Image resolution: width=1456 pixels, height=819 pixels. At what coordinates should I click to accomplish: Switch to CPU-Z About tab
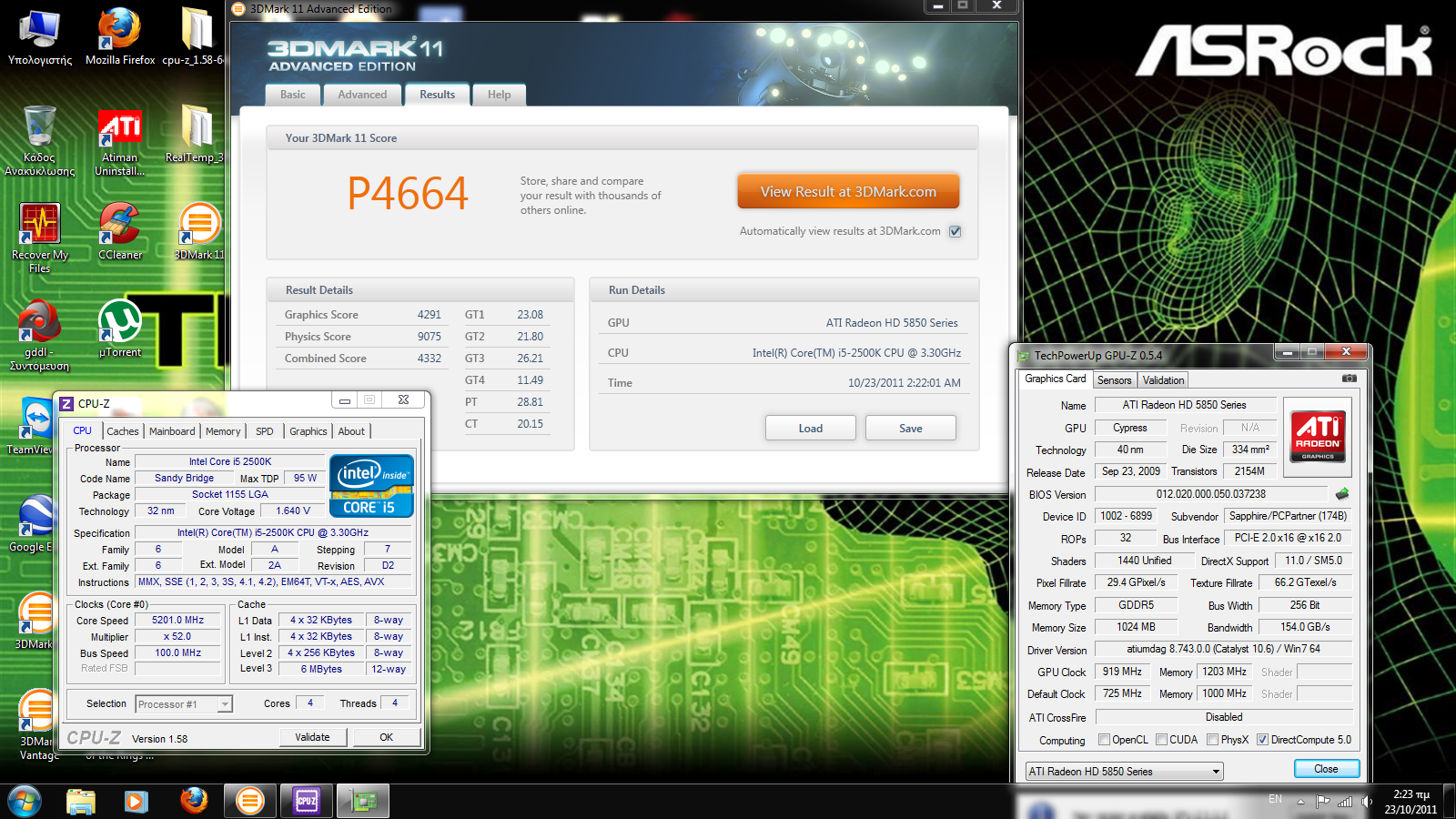pos(351,431)
